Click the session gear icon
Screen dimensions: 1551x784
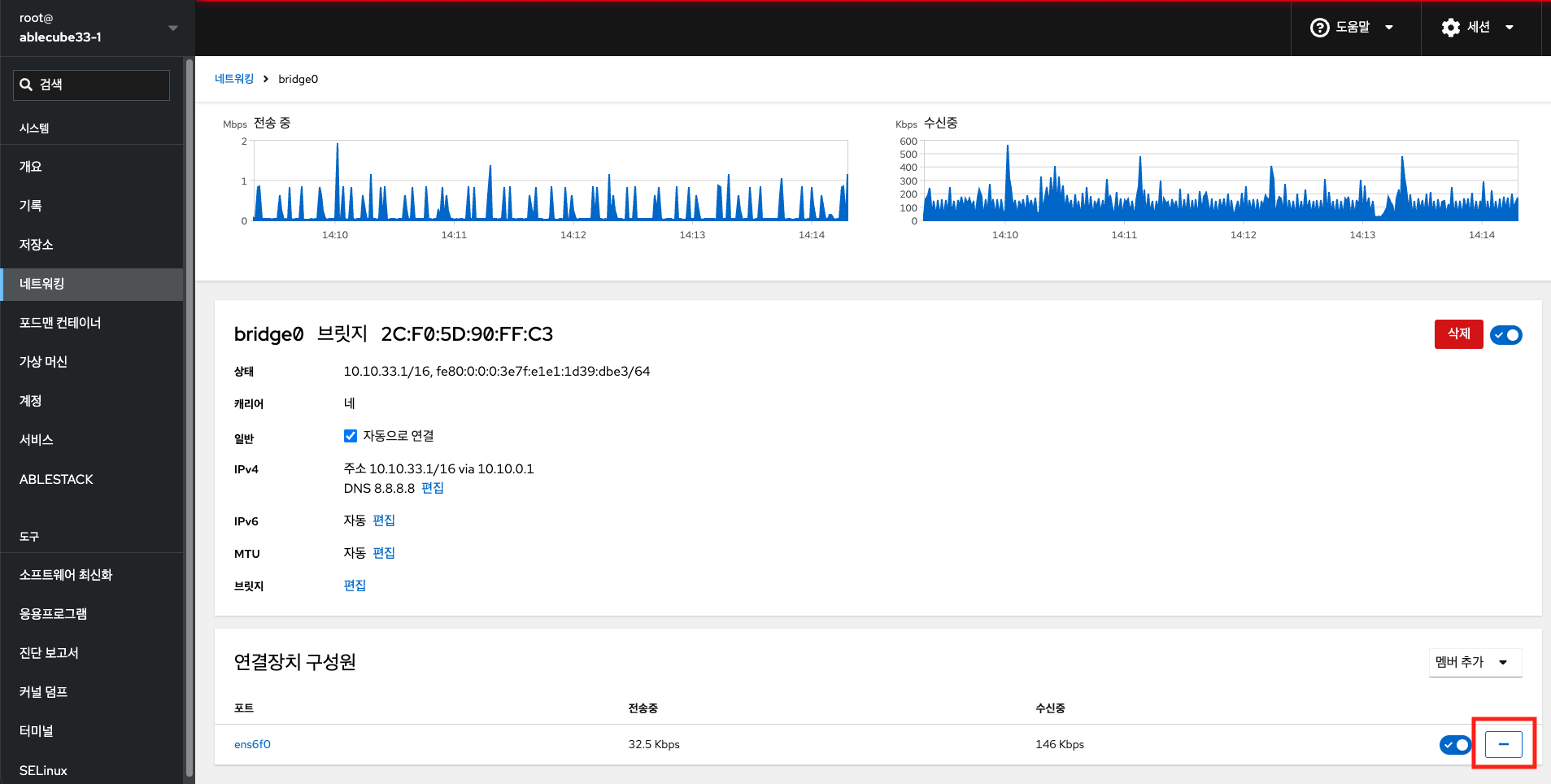1450,28
